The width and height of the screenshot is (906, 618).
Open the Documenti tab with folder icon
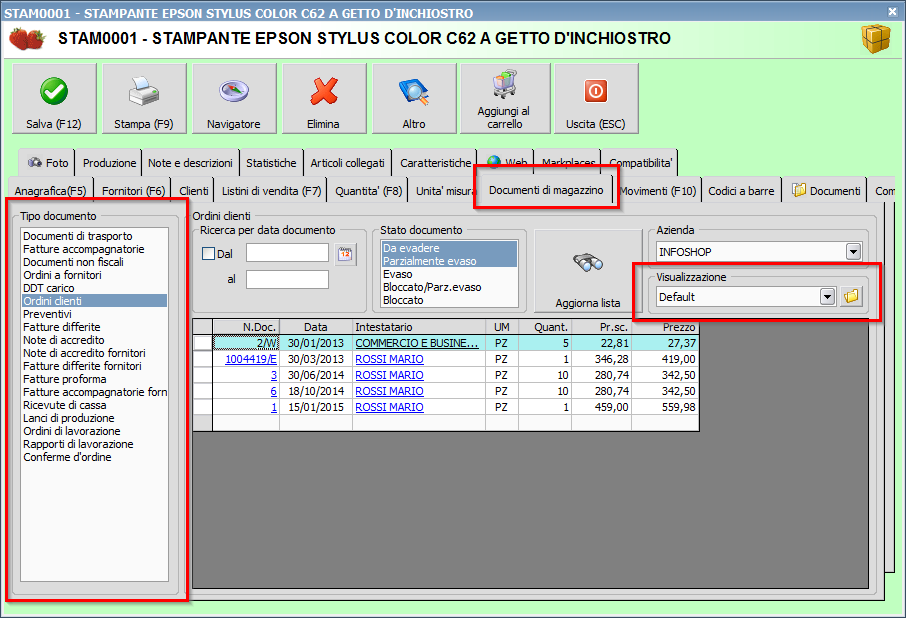click(x=826, y=191)
